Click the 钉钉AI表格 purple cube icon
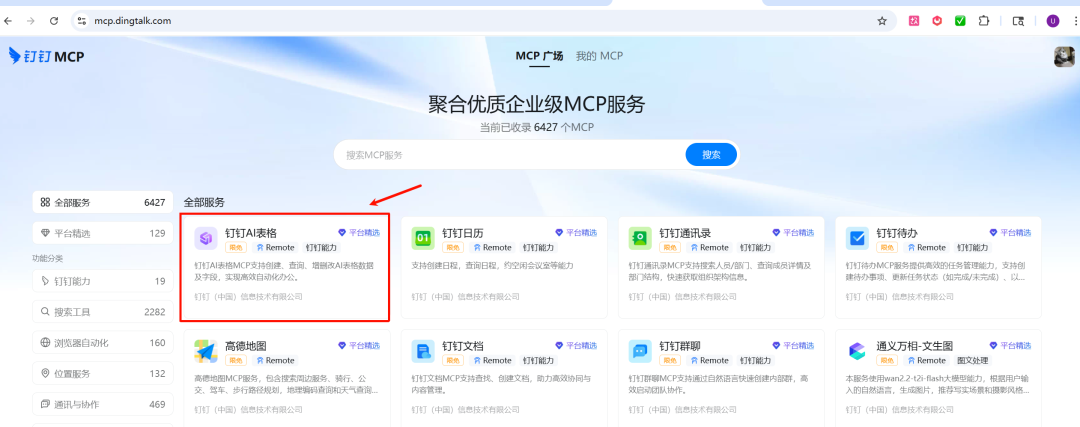This screenshot has width=1080, height=427. (x=206, y=238)
